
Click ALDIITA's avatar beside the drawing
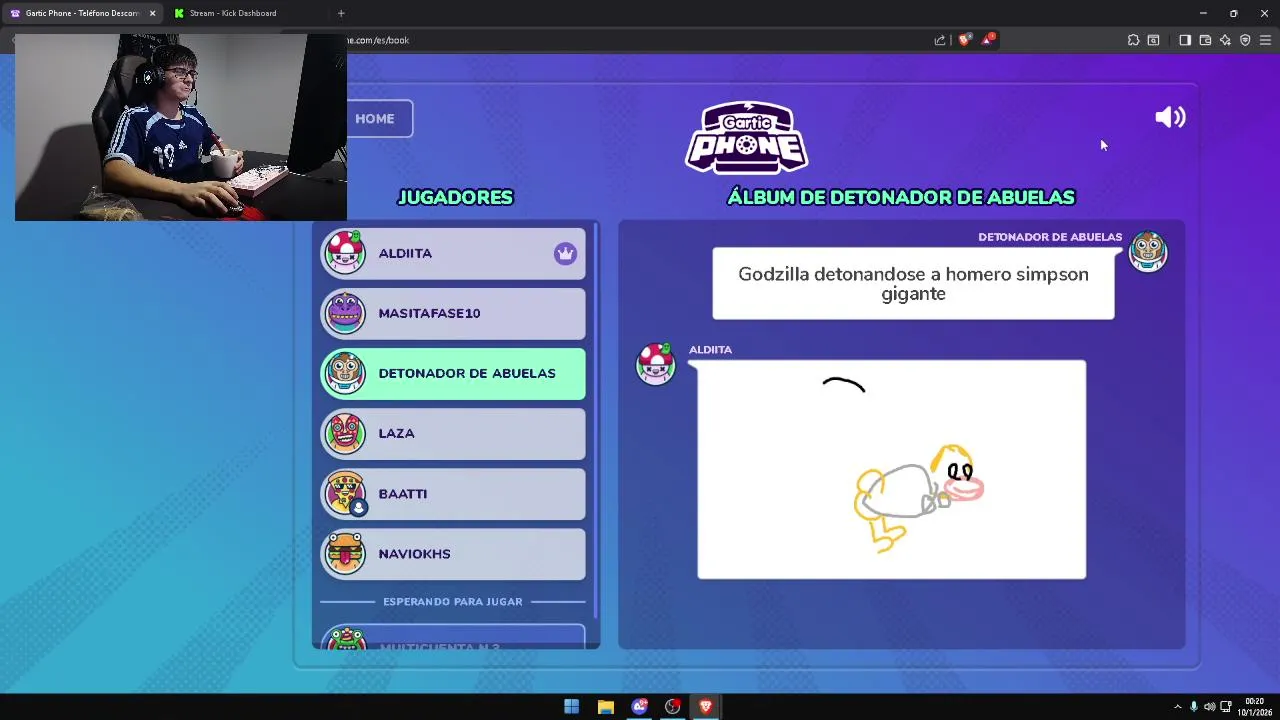click(x=656, y=363)
